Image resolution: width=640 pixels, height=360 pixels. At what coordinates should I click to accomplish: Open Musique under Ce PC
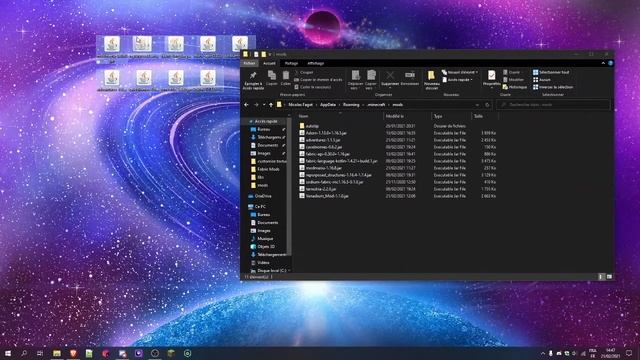point(265,239)
